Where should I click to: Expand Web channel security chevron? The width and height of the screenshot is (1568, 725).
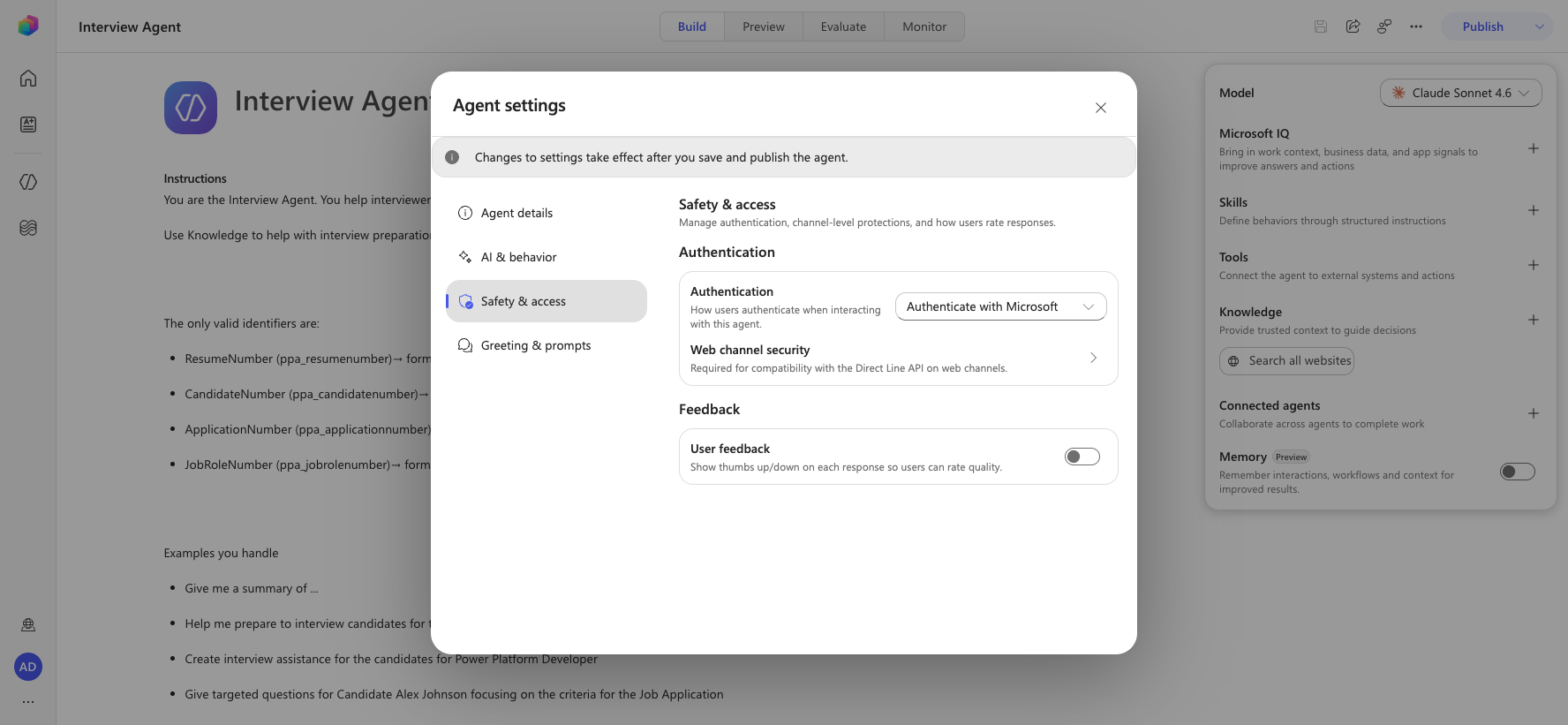click(x=1093, y=358)
